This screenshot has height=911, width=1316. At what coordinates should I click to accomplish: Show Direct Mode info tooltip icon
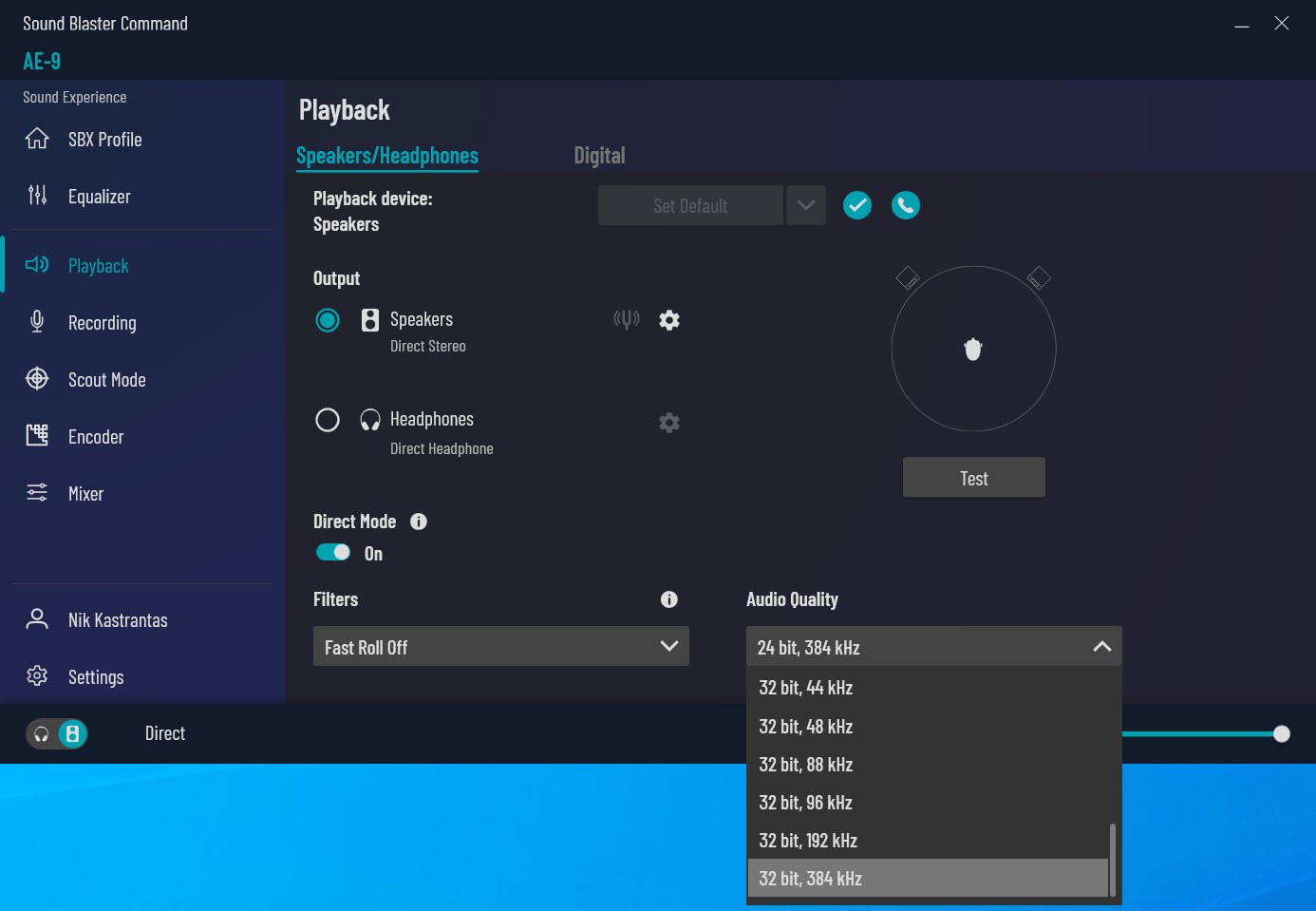point(419,522)
